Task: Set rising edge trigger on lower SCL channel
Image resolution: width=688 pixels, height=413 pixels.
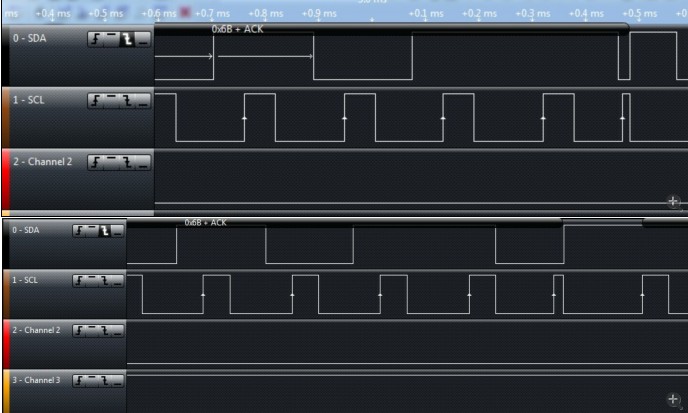Action: click(79, 281)
